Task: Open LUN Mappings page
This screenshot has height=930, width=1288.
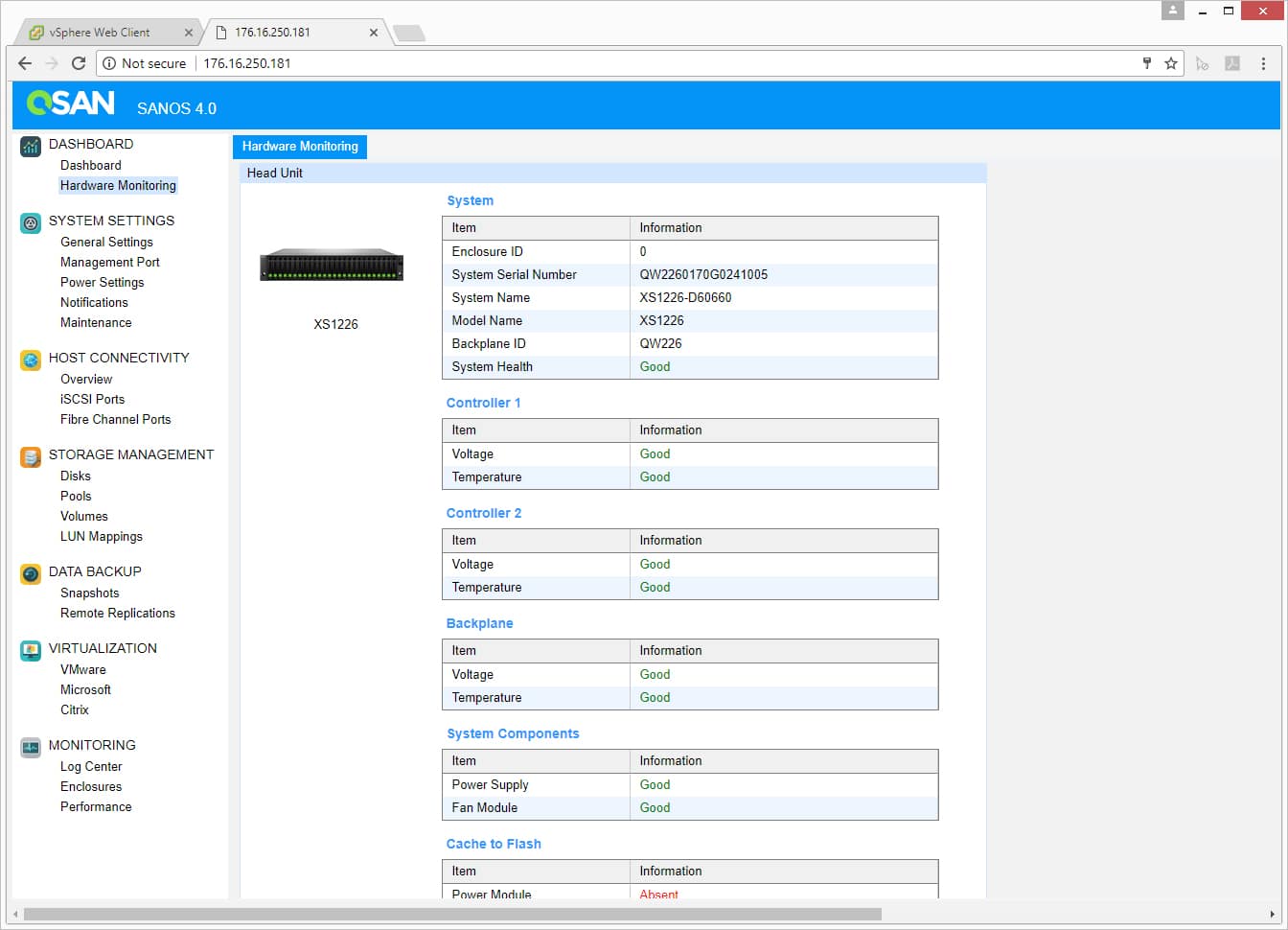Action: [x=102, y=536]
